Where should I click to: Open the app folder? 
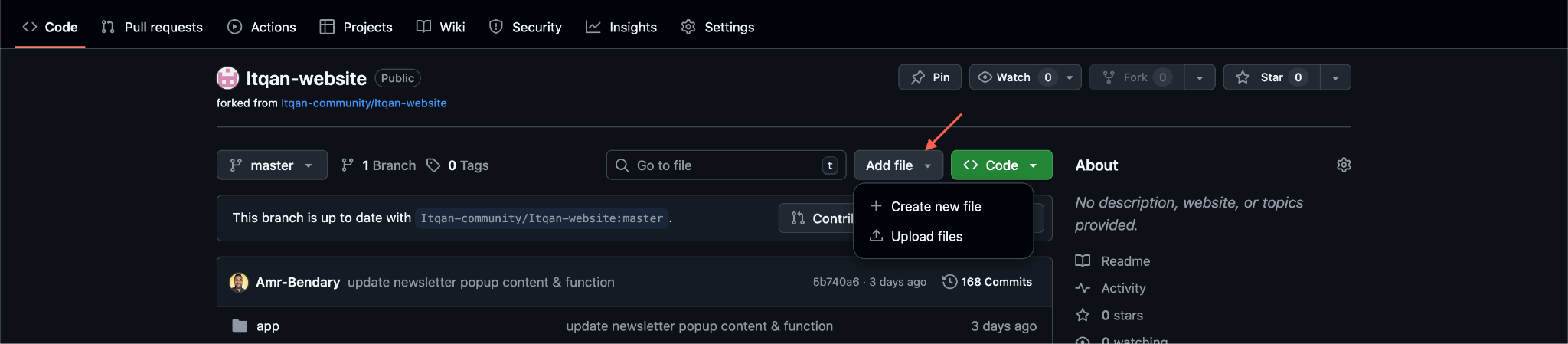pyautogui.click(x=267, y=326)
